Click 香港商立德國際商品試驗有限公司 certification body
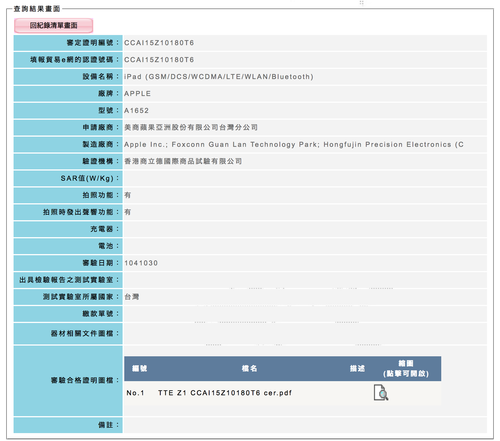 click(x=183, y=161)
